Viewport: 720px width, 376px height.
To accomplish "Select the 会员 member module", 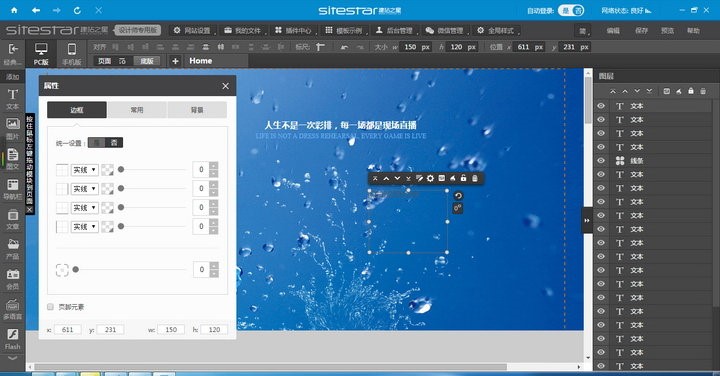I will pos(12,279).
